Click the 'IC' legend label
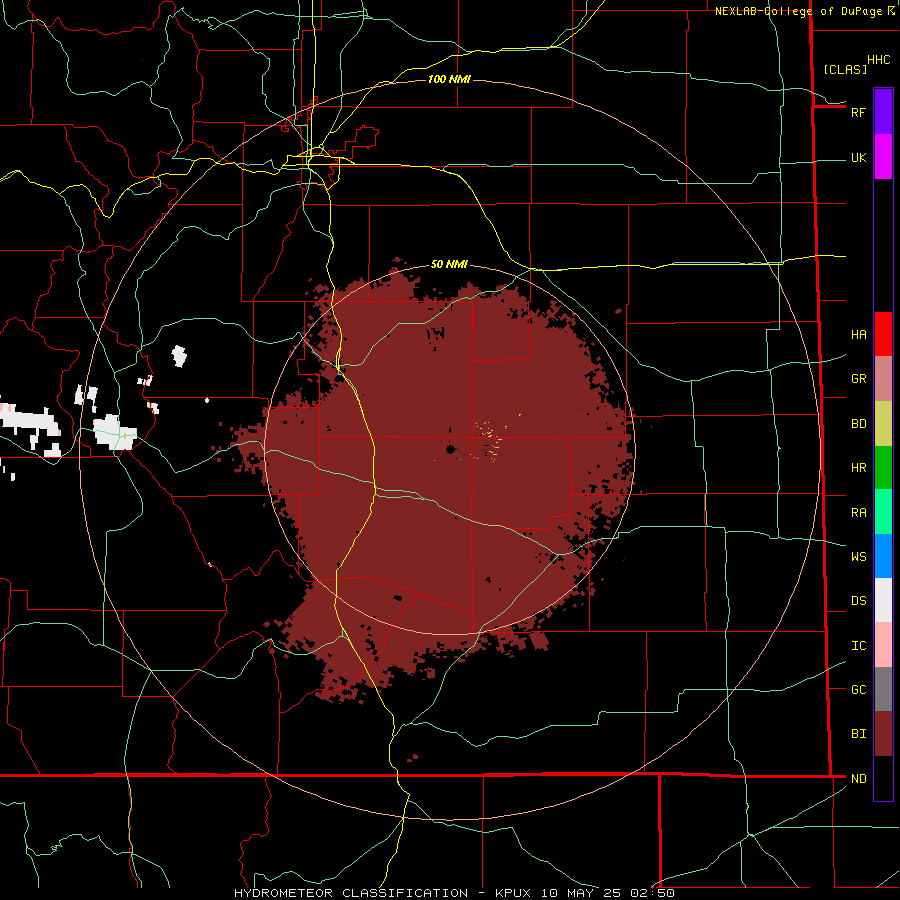This screenshot has height=900, width=900. tap(859, 646)
